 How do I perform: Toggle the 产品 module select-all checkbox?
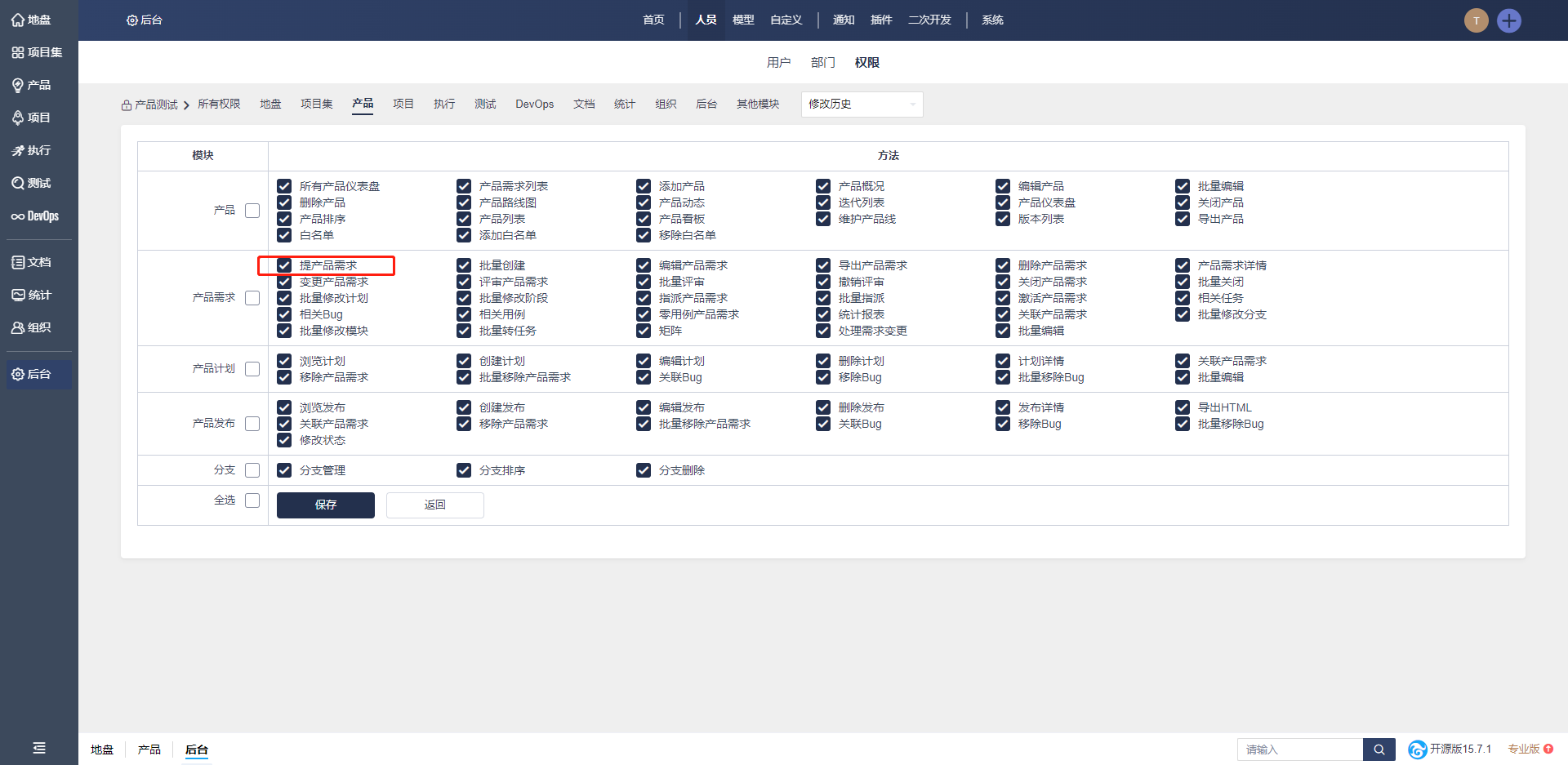tap(252, 211)
